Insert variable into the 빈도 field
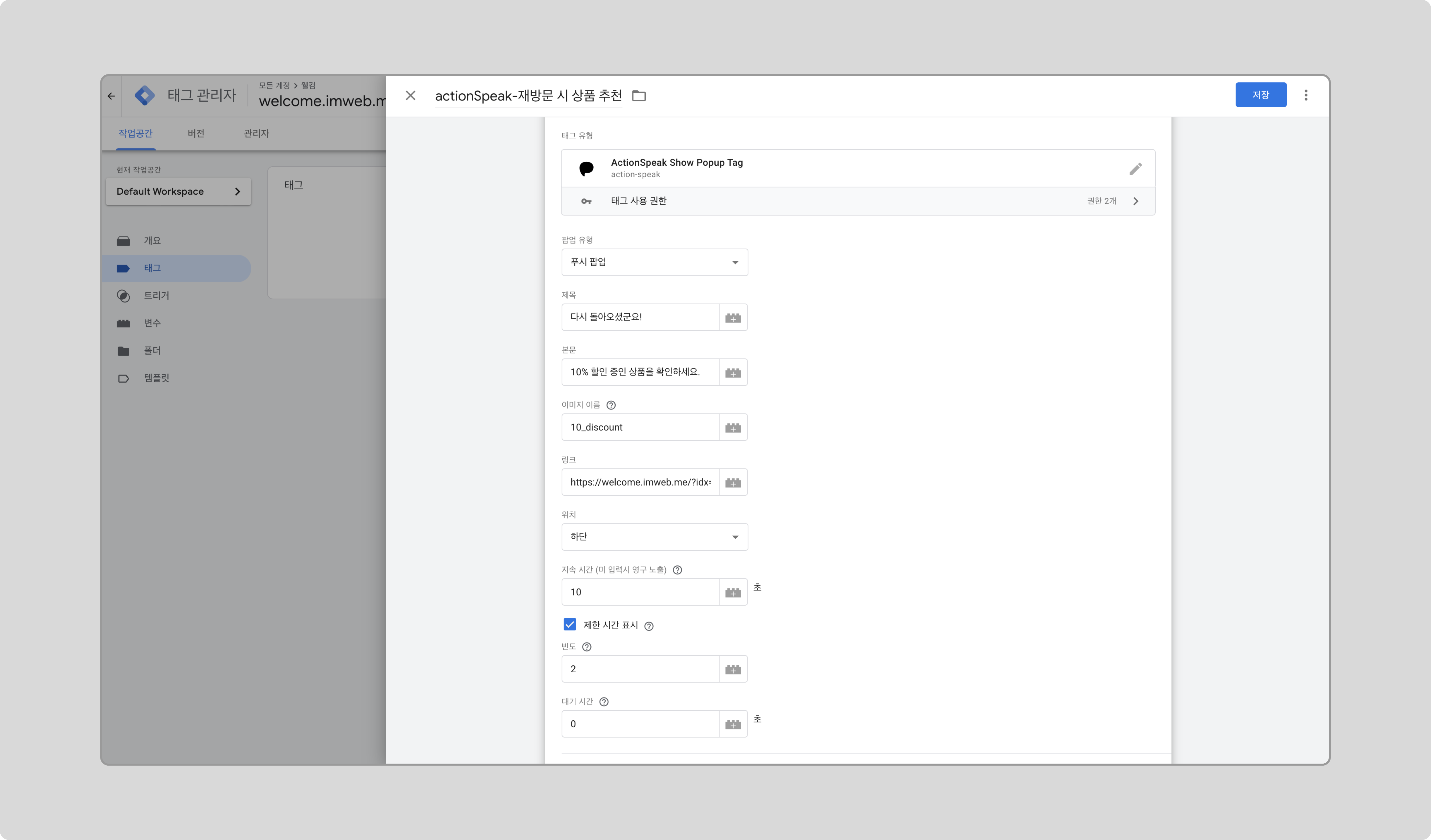The image size is (1431, 840). coord(733,670)
